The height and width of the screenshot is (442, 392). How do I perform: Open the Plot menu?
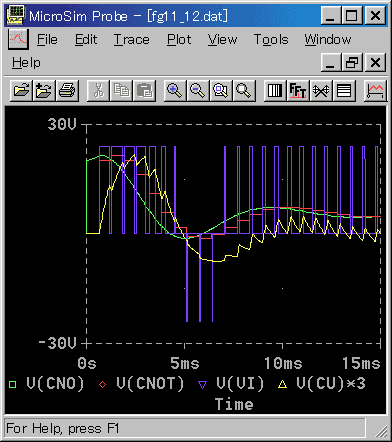(x=179, y=40)
